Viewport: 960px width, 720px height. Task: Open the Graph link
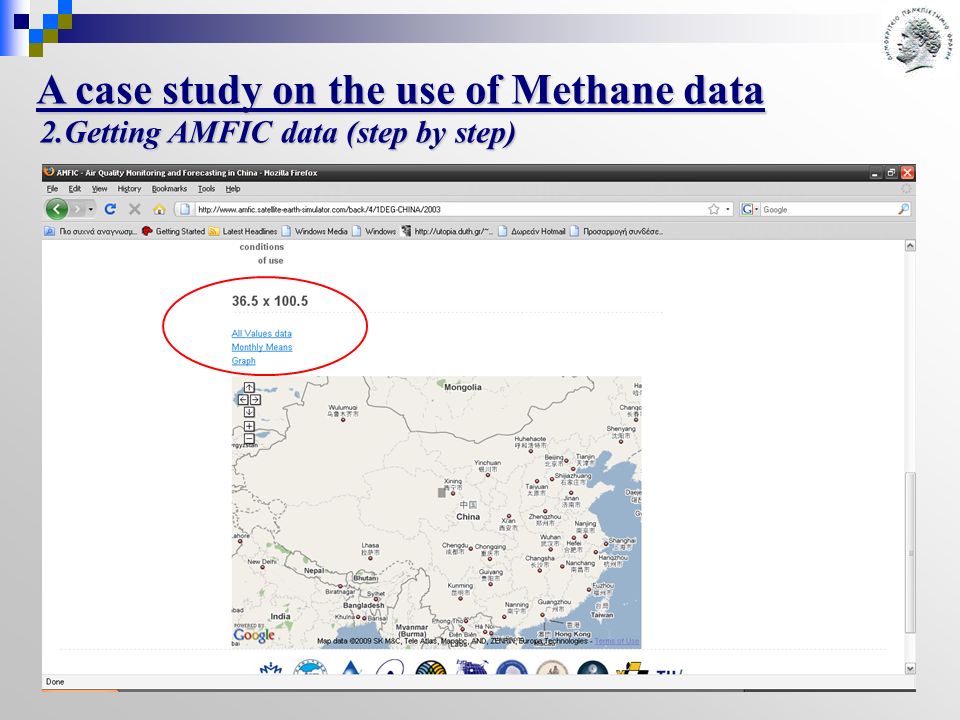point(243,361)
